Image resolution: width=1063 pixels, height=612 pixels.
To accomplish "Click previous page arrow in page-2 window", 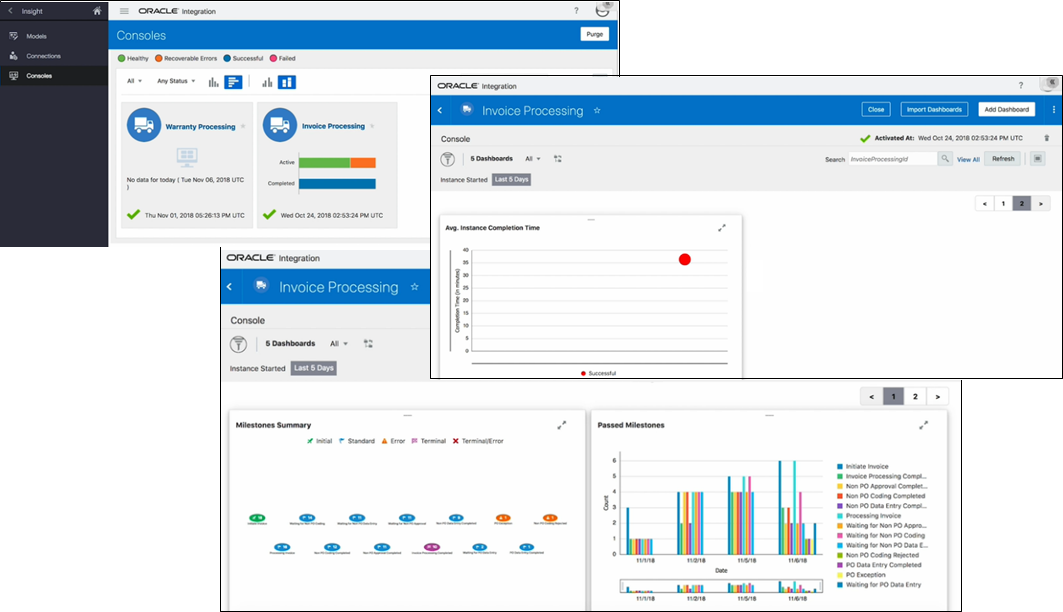I will [x=984, y=203].
